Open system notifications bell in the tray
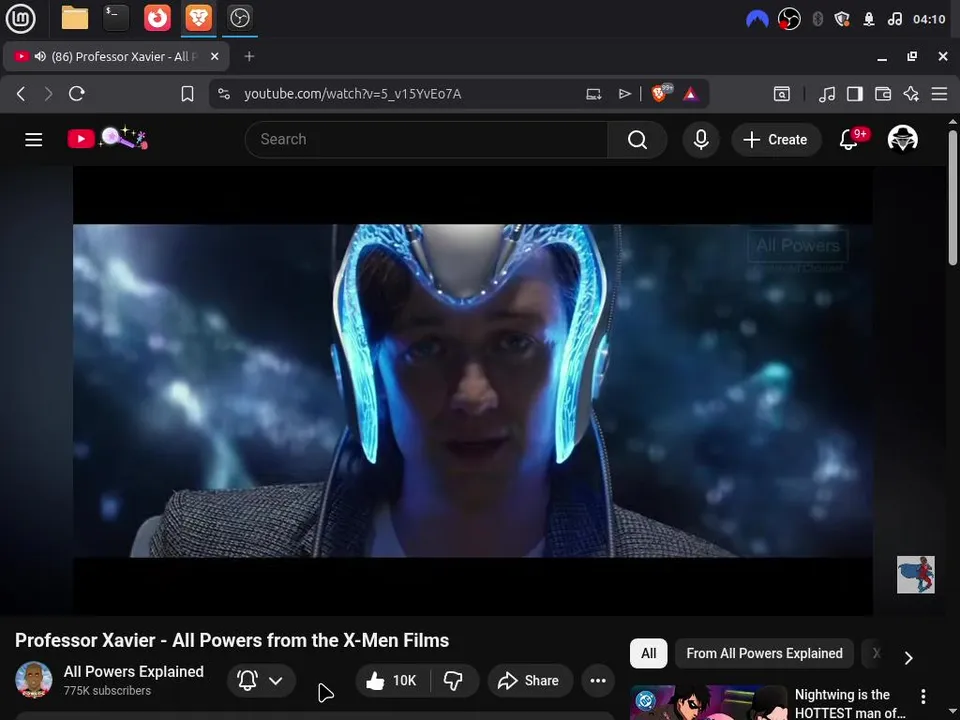960x720 pixels. (869, 19)
